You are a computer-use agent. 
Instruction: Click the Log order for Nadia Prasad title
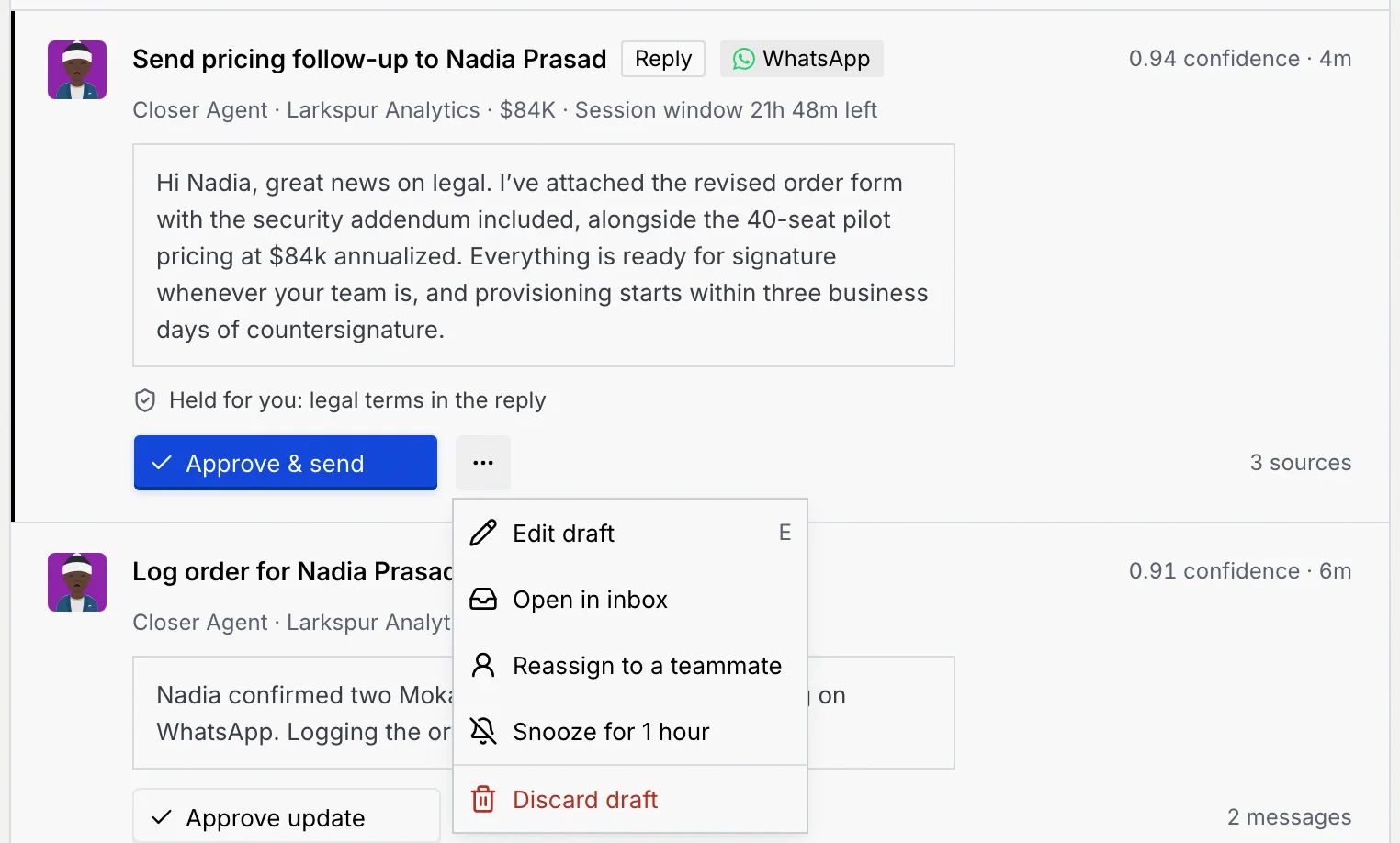[293, 571]
